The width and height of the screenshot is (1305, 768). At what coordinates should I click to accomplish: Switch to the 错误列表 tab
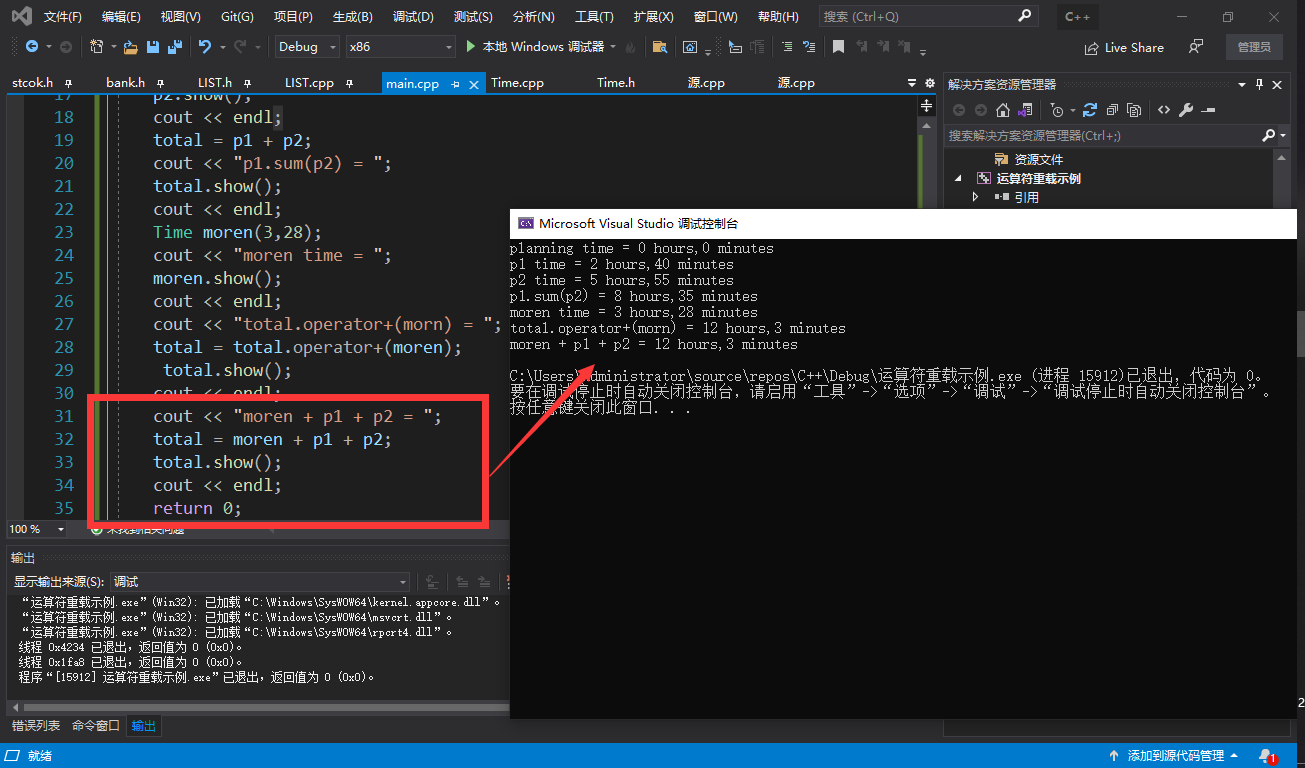[36, 726]
